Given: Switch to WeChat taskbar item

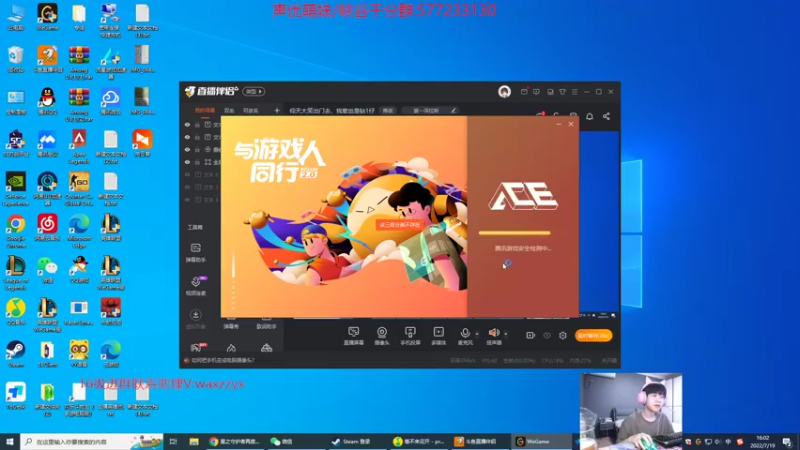Looking at the screenshot, I should (x=295, y=441).
